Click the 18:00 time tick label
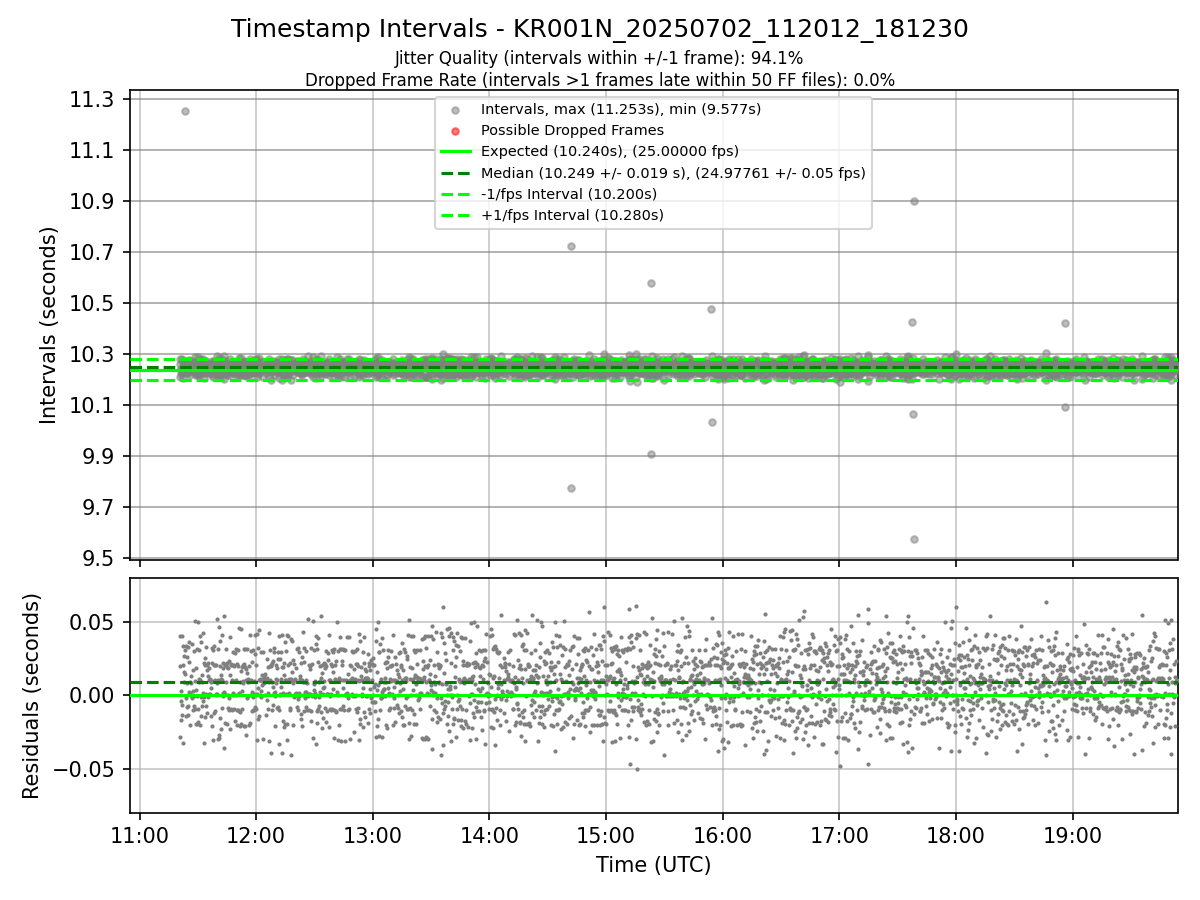 (x=955, y=834)
